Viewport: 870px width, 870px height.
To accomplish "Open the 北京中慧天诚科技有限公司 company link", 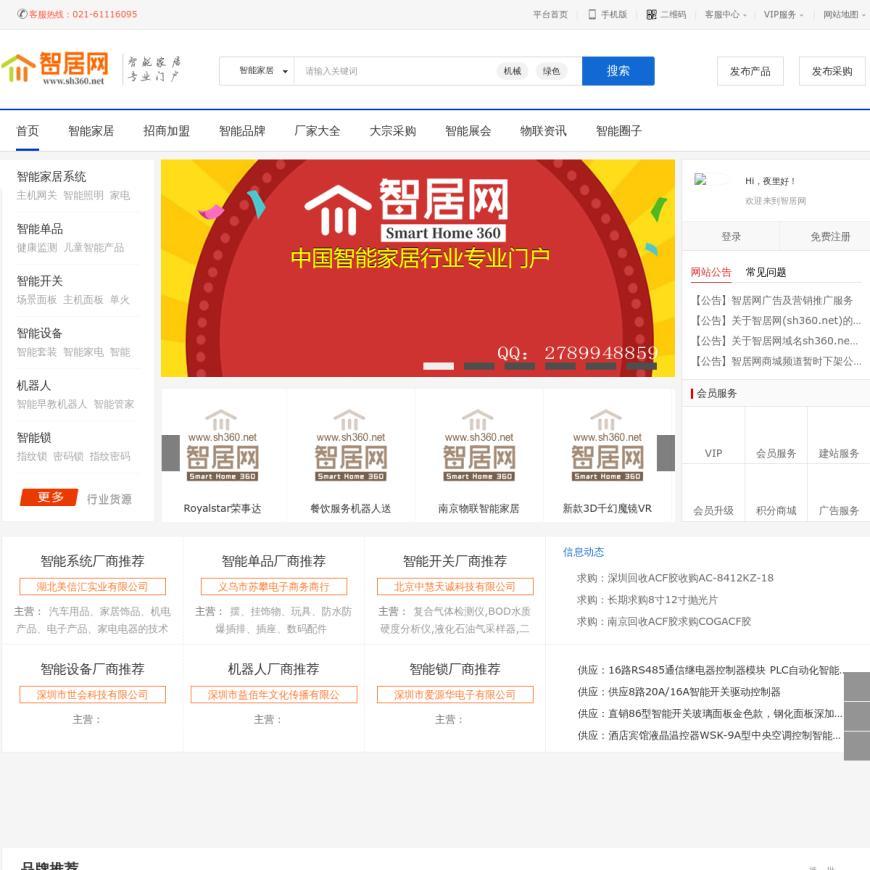I will coord(455,586).
